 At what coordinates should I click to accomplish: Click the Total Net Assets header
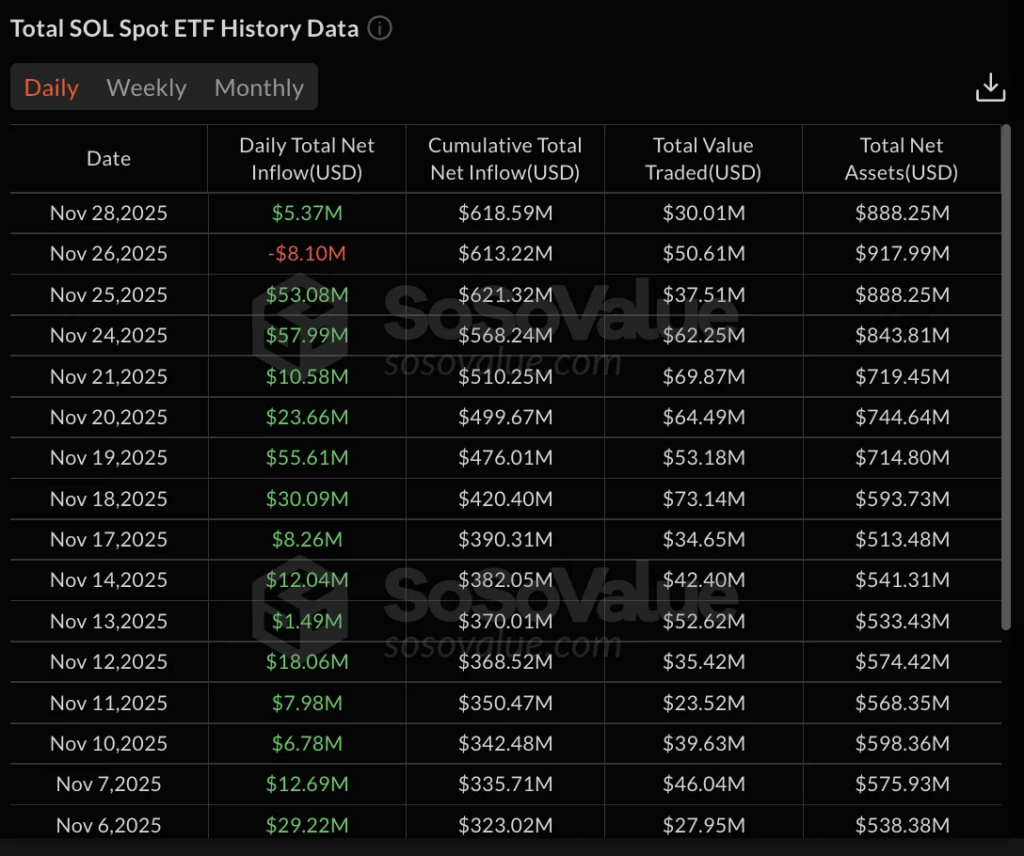click(x=901, y=158)
